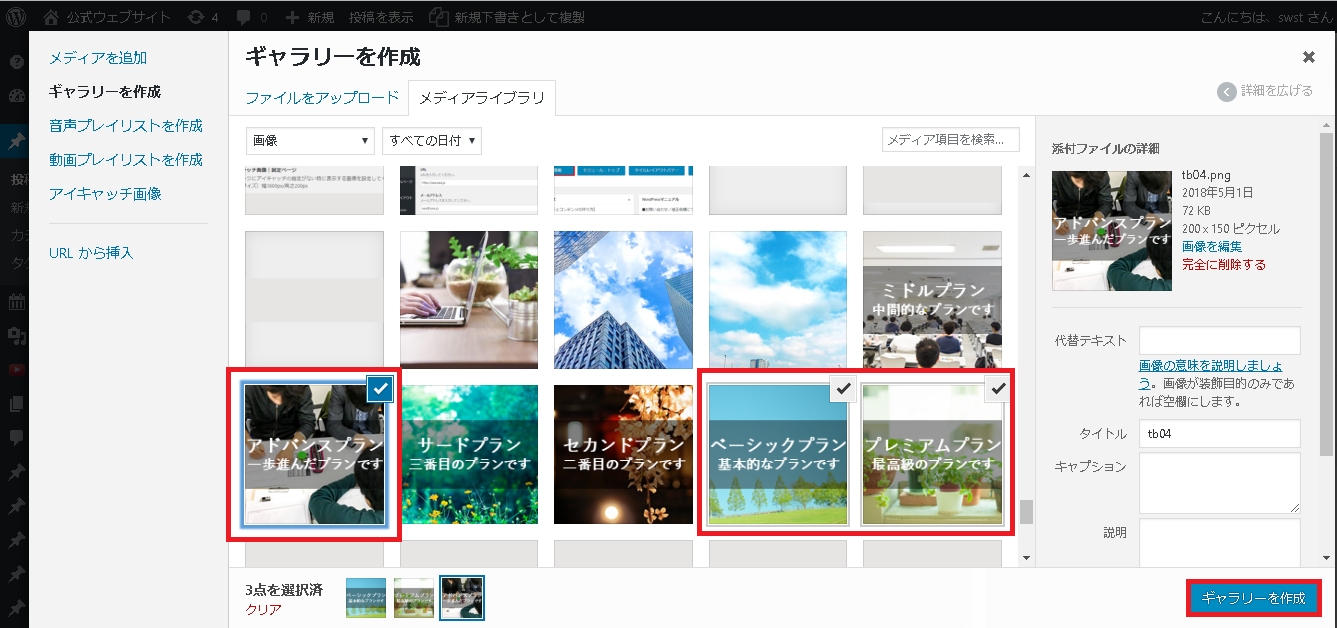Click the blue ギャラリーを作成 button

pyautogui.click(x=1254, y=598)
